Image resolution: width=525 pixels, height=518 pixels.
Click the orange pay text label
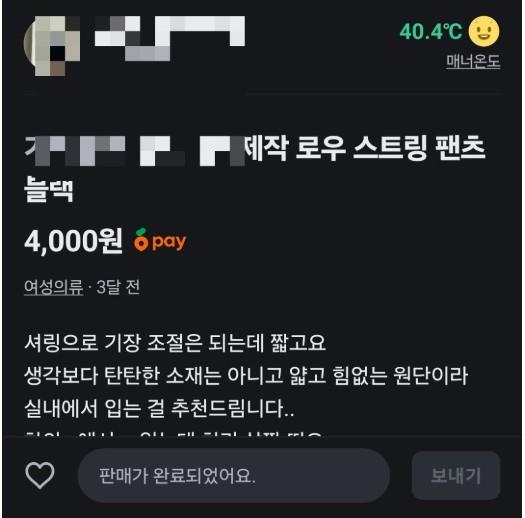(x=169, y=242)
